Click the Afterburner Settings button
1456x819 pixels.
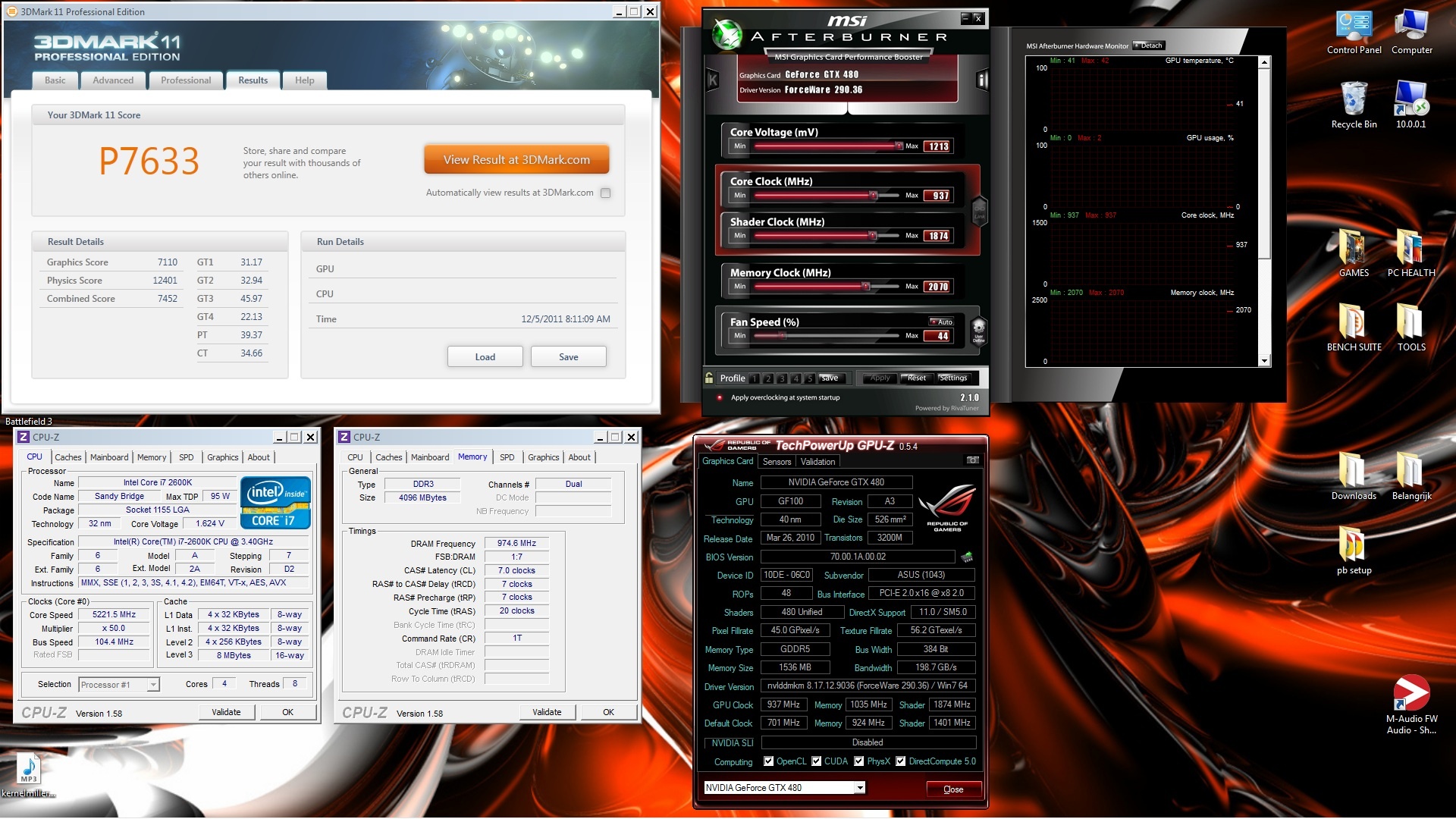click(x=953, y=378)
